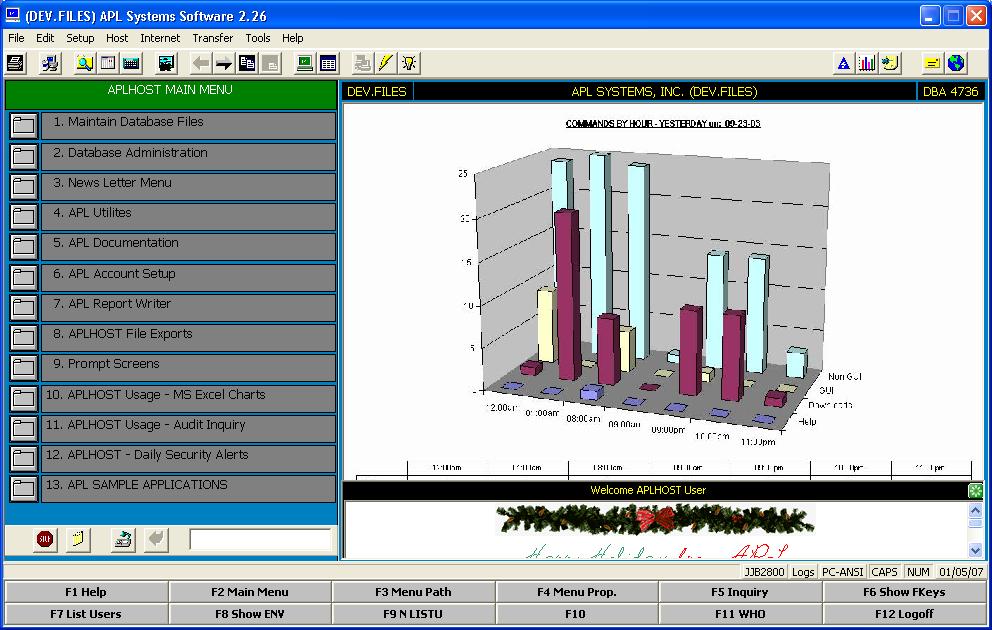Click the gray left arrow back icon
992x630 pixels.
point(201,63)
